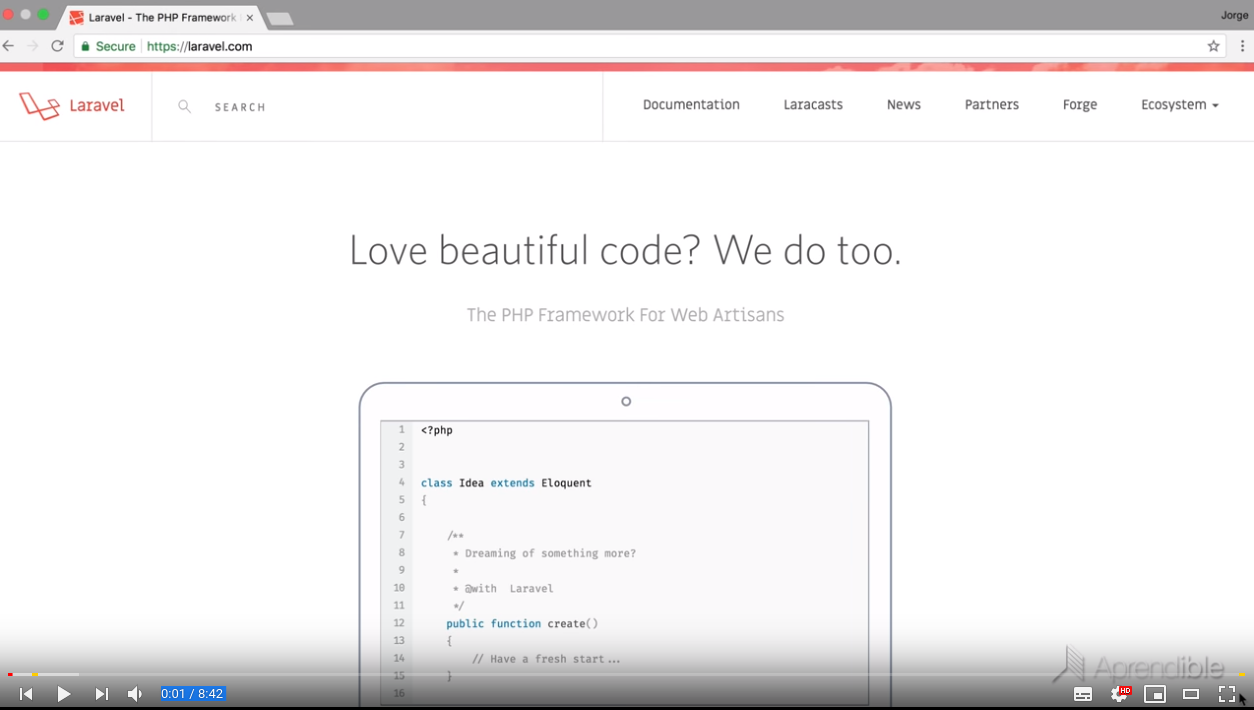Bookmark the page with the star icon

click(1214, 46)
